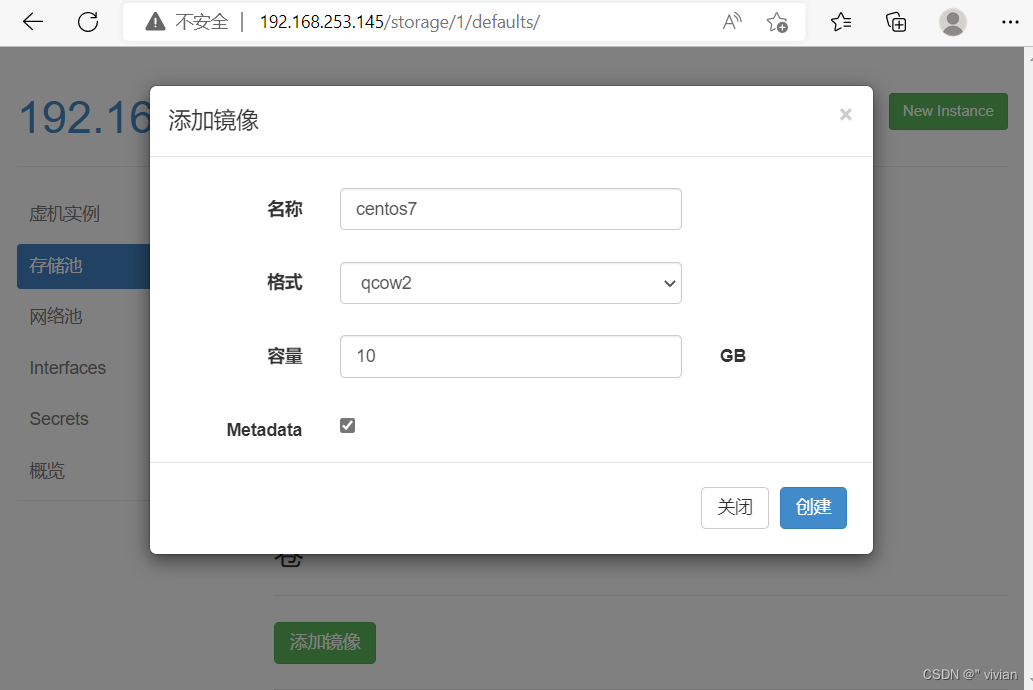Click the 不安全 site security warning
The height and width of the screenshot is (690, 1033).
pos(199,21)
